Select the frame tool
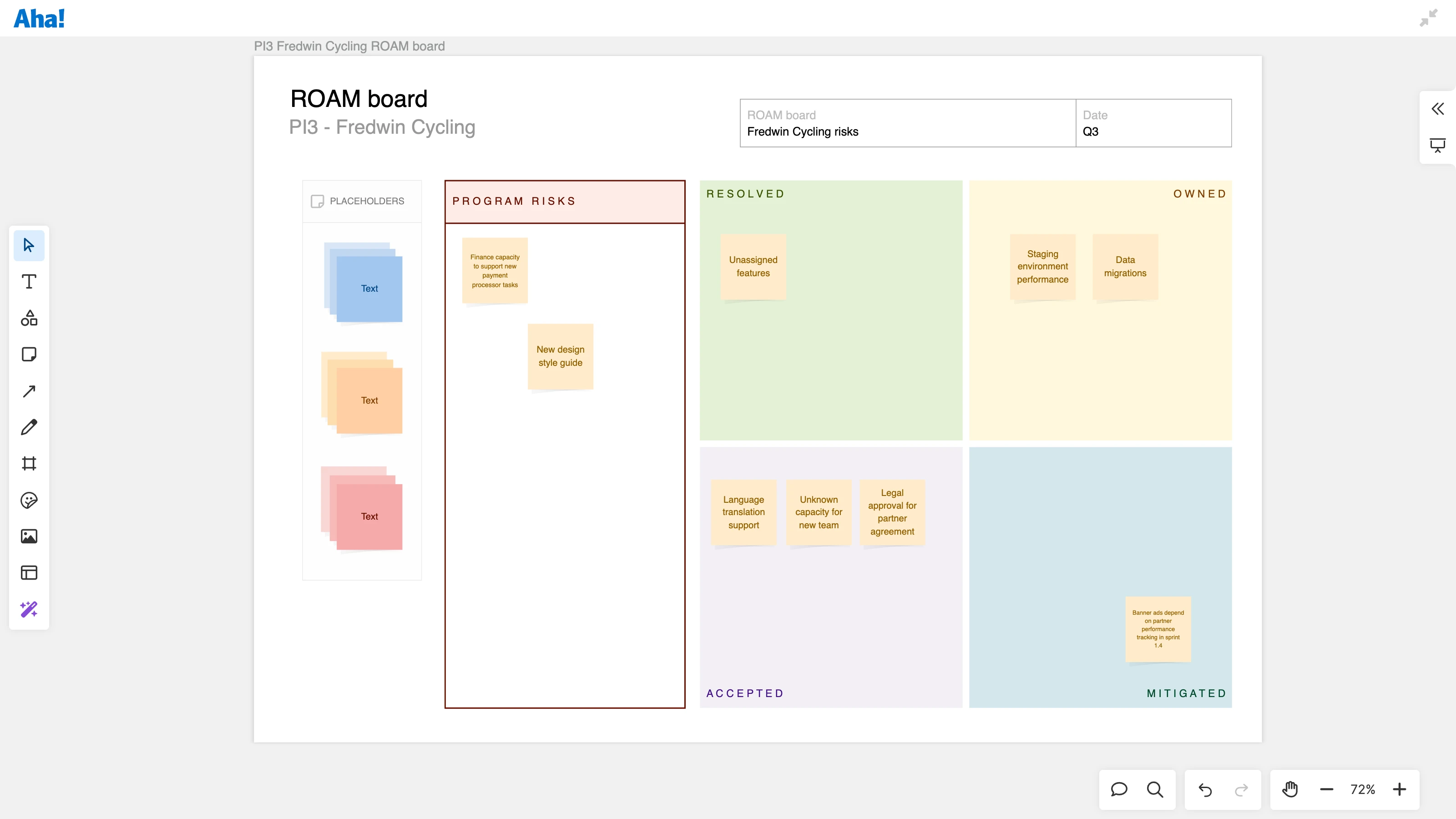Viewport: 1456px width, 819px height. 29,464
